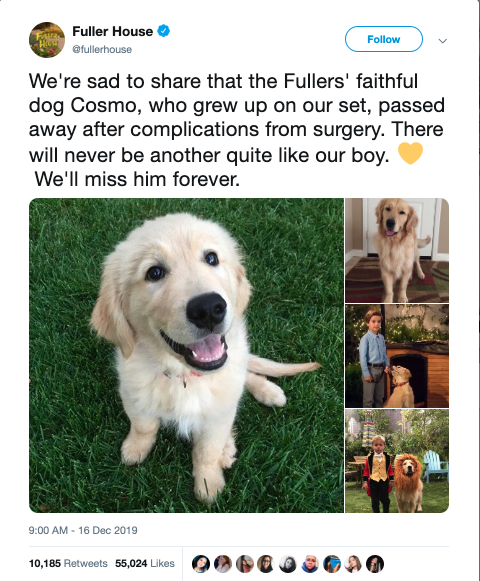Viewport: 480px width, 581px height.
Task: Open the @fullerhouse handle link
Action: coord(102,49)
